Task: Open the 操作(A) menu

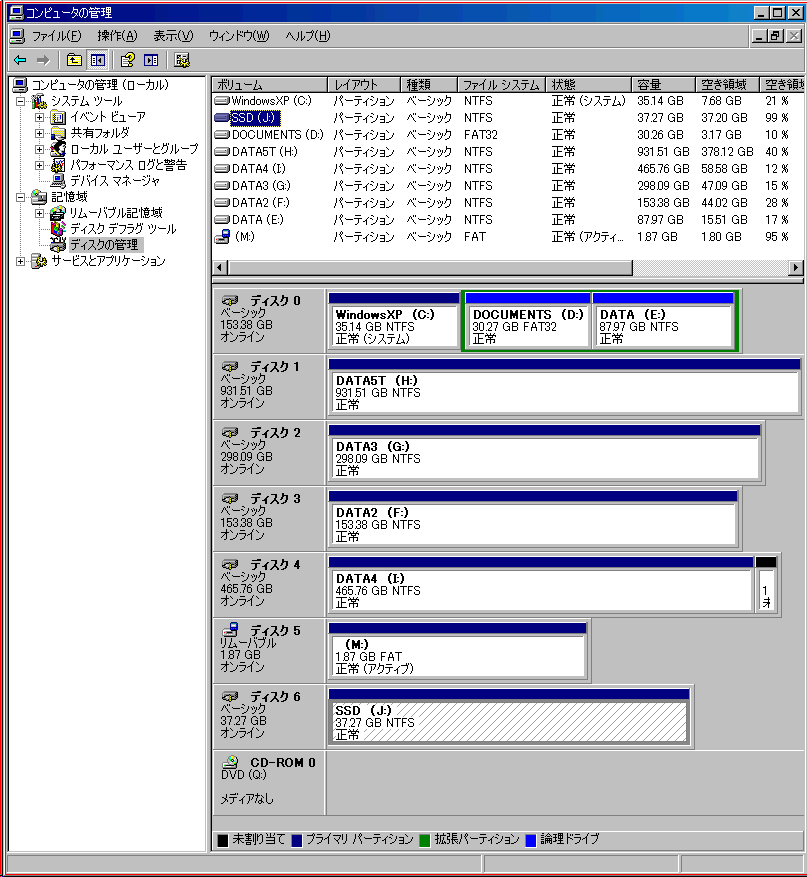Action: click(117, 36)
